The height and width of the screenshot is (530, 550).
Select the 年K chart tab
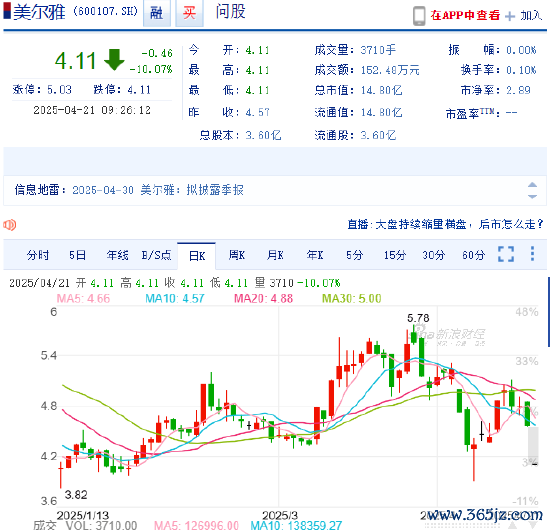(x=315, y=255)
